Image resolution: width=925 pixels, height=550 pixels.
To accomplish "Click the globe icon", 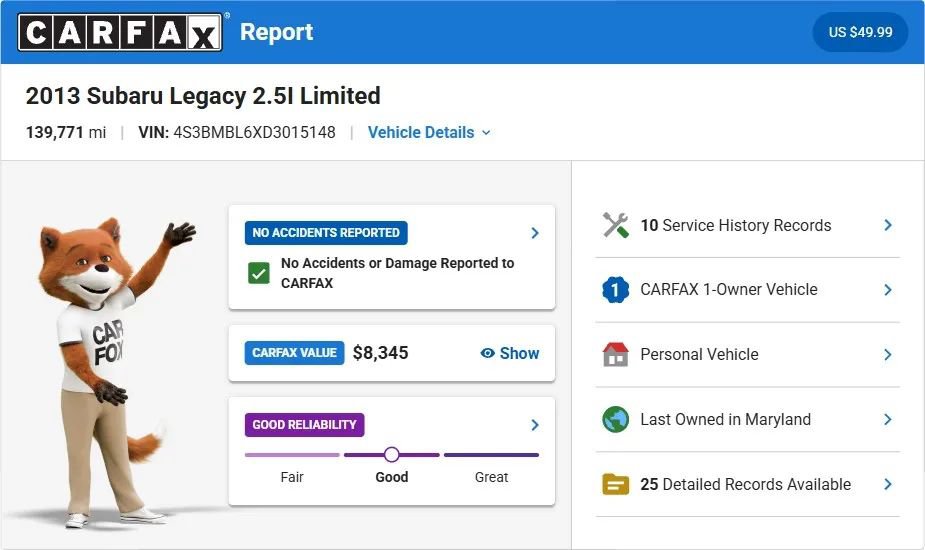I will [615, 420].
